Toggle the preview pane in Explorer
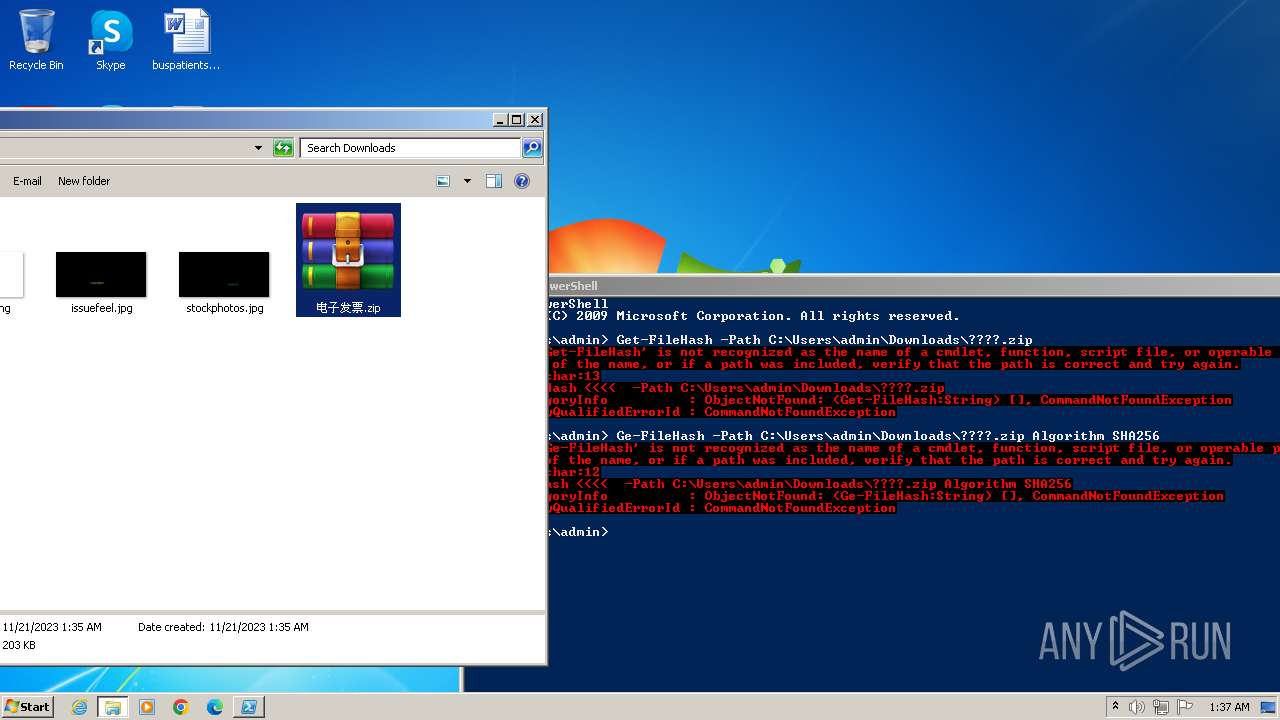Screen dimensions: 1280x720 coord(493,181)
